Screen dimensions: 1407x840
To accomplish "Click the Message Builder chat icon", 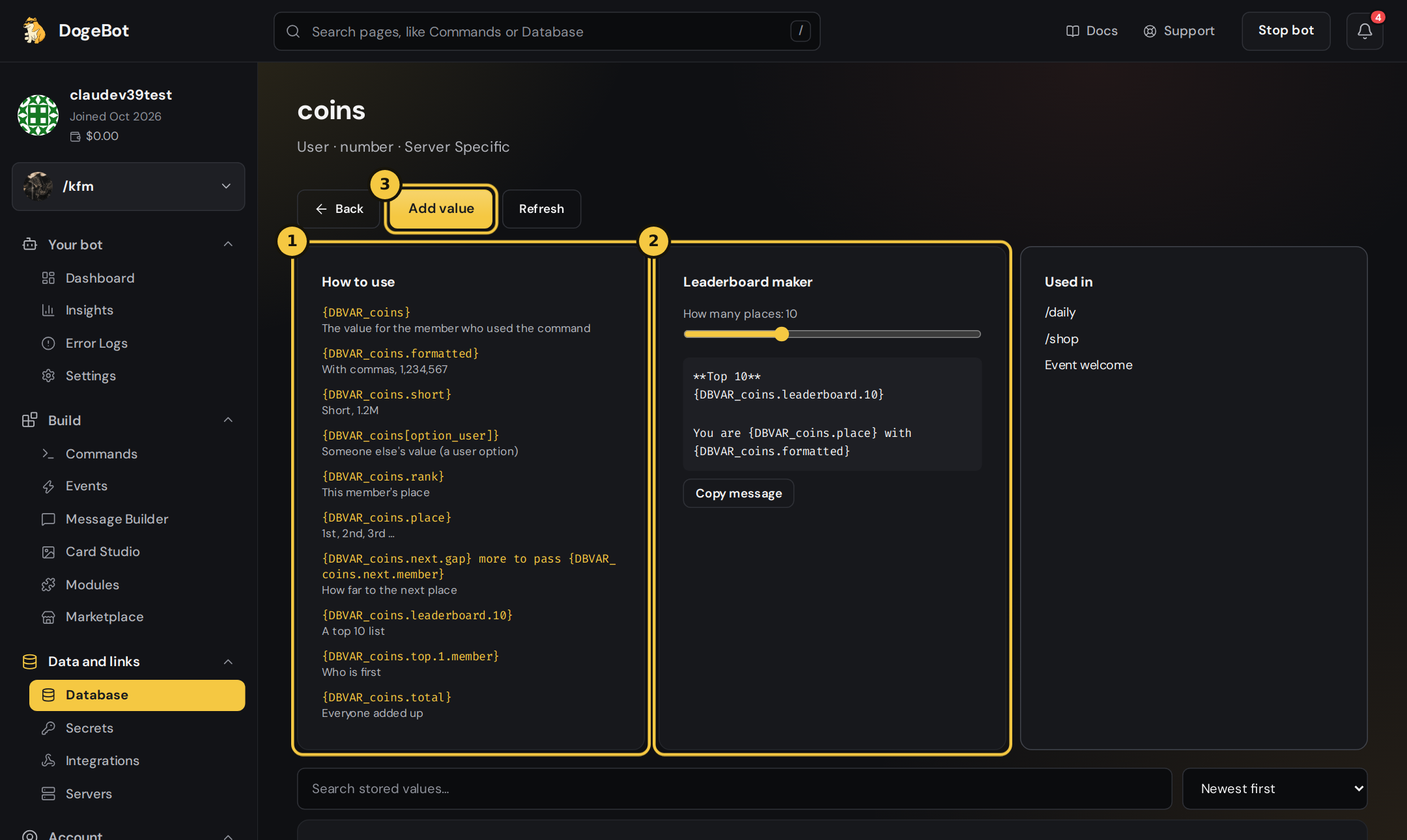I will 48,519.
